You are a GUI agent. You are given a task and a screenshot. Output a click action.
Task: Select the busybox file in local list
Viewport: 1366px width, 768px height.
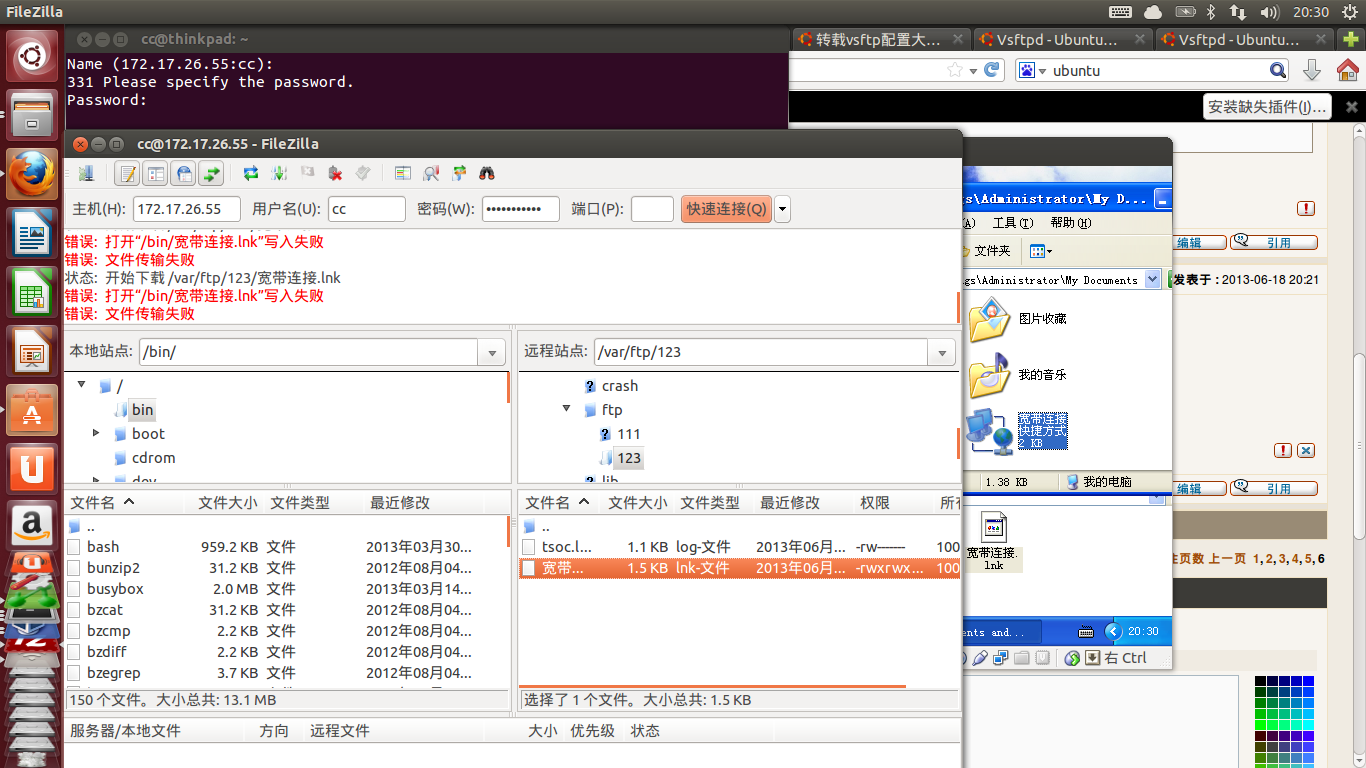click(286, 589)
